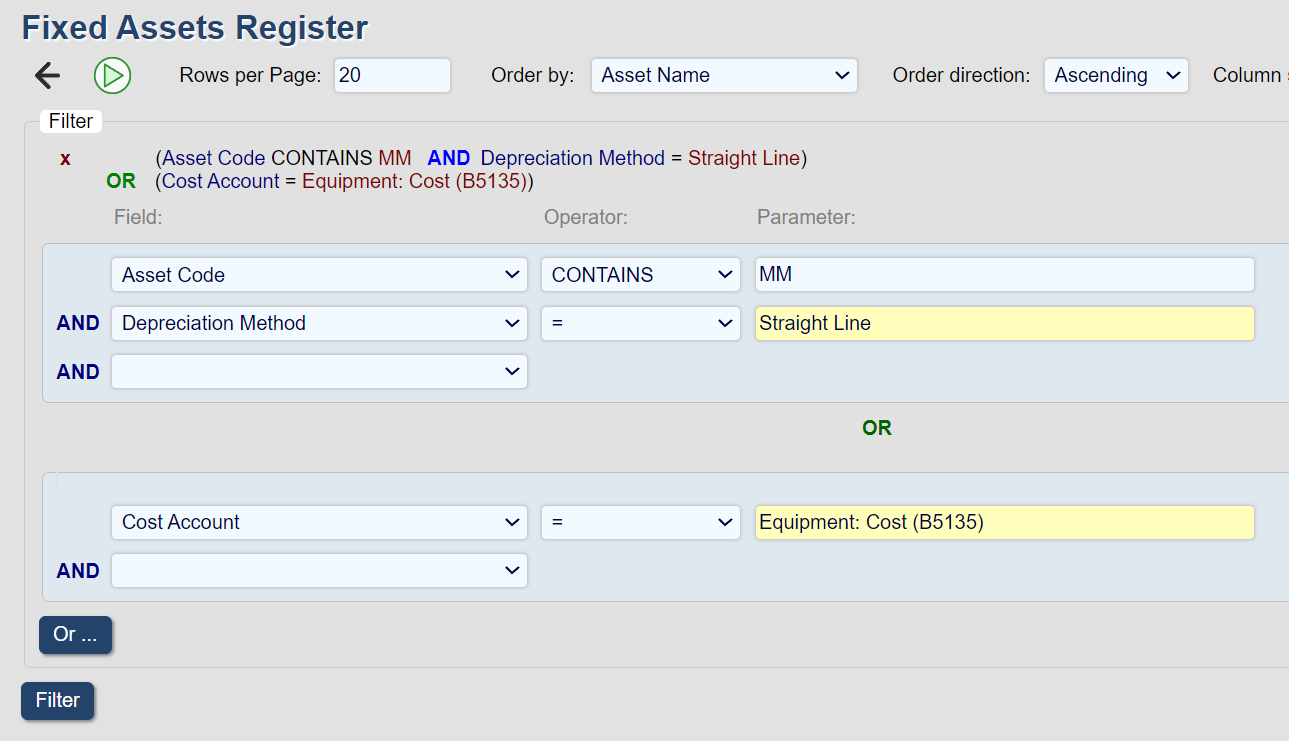Screen dimensions: 1289x741
Task: Apply conditions with the Filter button
Action: click(57, 700)
